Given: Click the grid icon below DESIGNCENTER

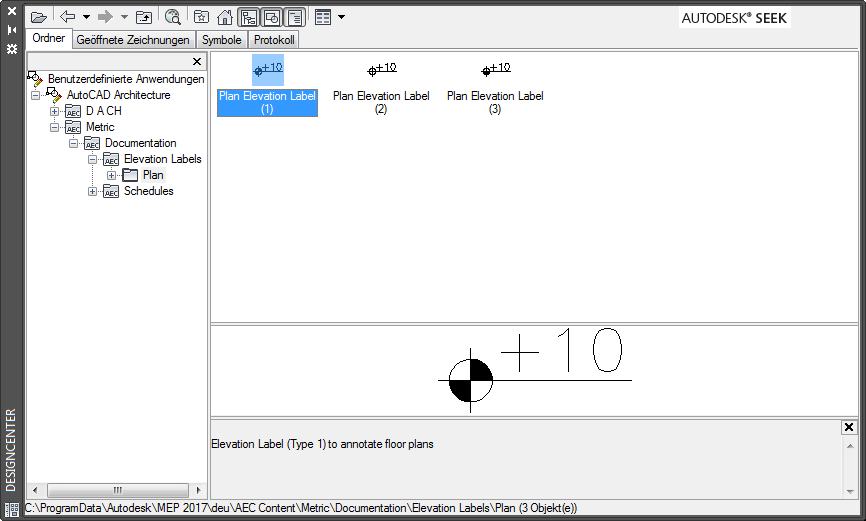Looking at the screenshot, I should tap(12, 509).
